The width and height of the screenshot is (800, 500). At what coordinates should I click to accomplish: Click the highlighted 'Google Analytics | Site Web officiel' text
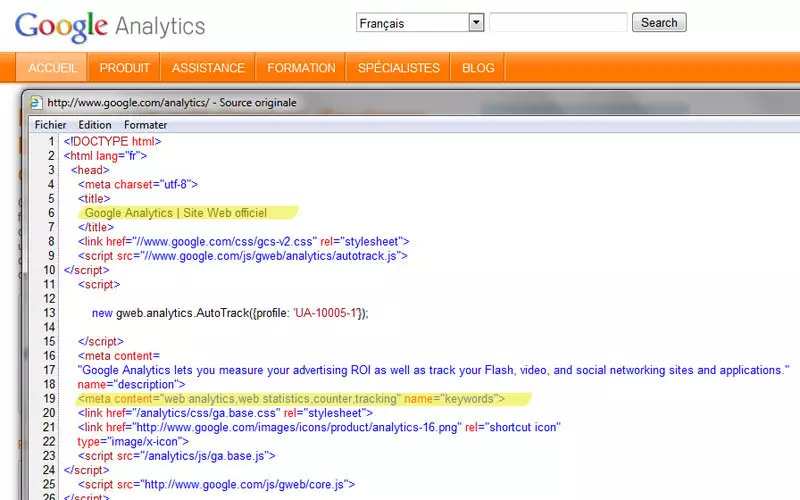pyautogui.click(x=176, y=213)
